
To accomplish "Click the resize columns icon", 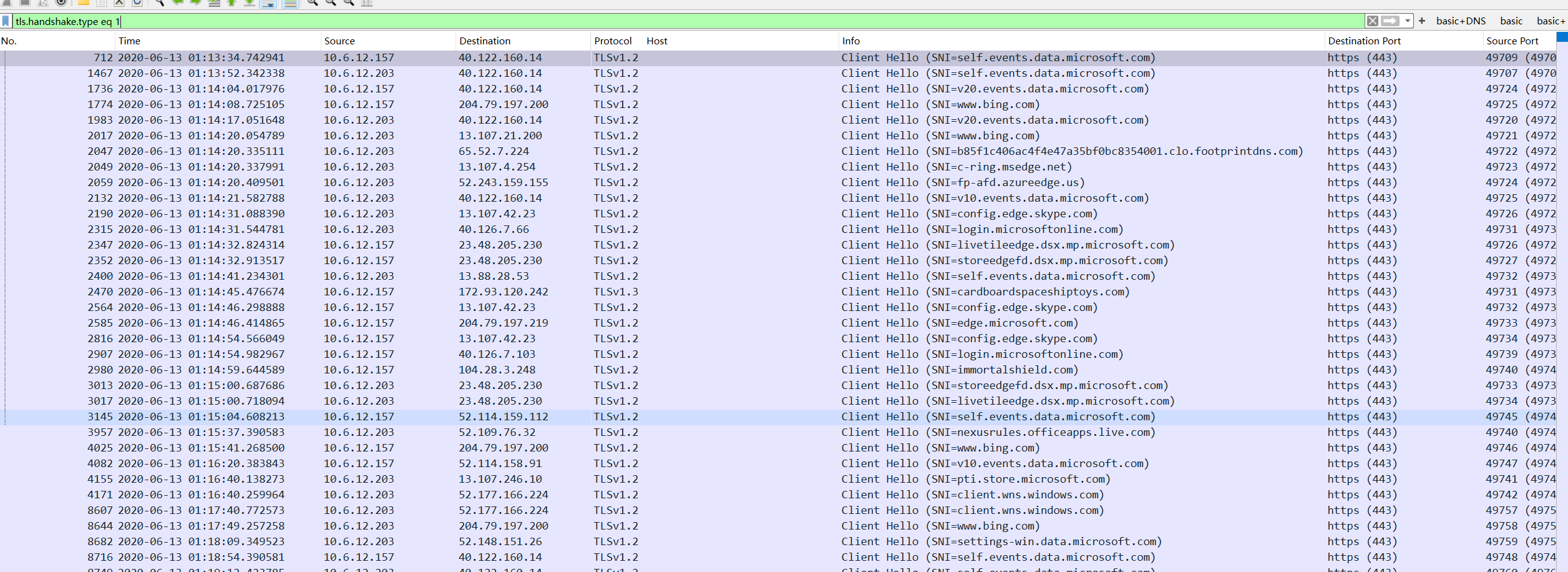I will click(367, 2).
